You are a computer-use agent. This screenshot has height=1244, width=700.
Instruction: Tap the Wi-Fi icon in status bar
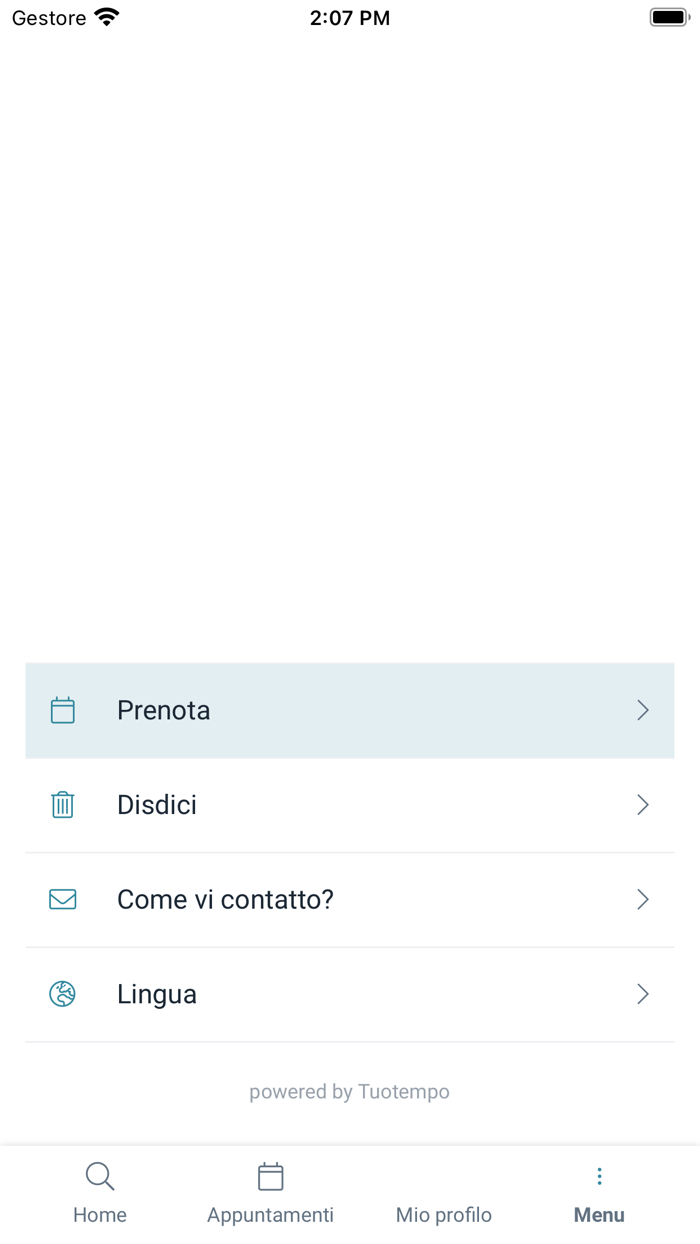(x=106, y=17)
